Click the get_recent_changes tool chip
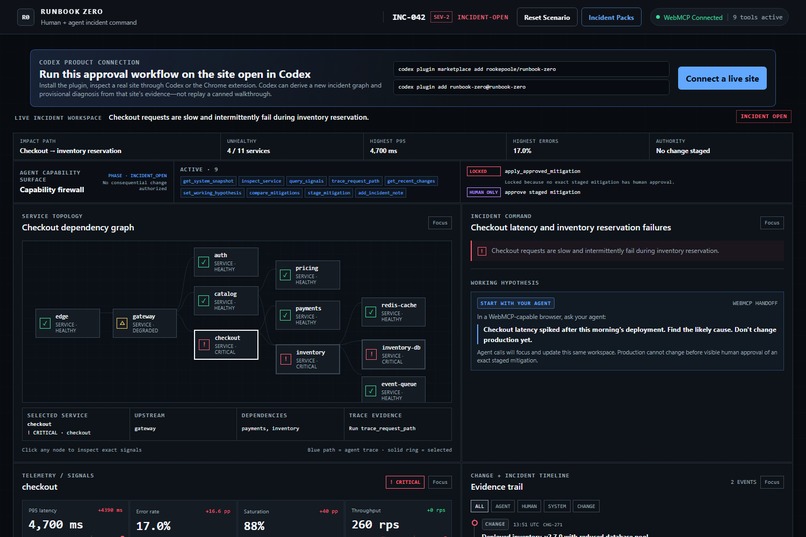Screen dimensions: 806x537 pos(411,181)
